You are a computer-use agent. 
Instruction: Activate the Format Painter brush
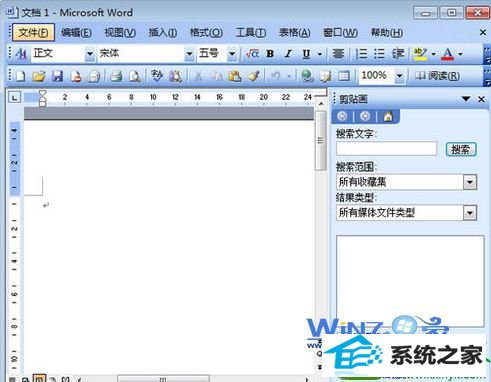[254, 76]
